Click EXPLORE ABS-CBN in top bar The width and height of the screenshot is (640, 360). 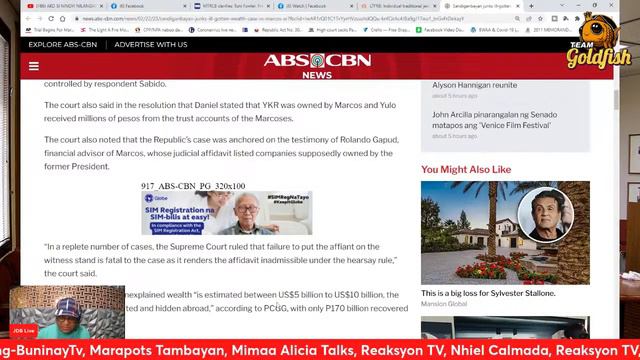click(63, 44)
